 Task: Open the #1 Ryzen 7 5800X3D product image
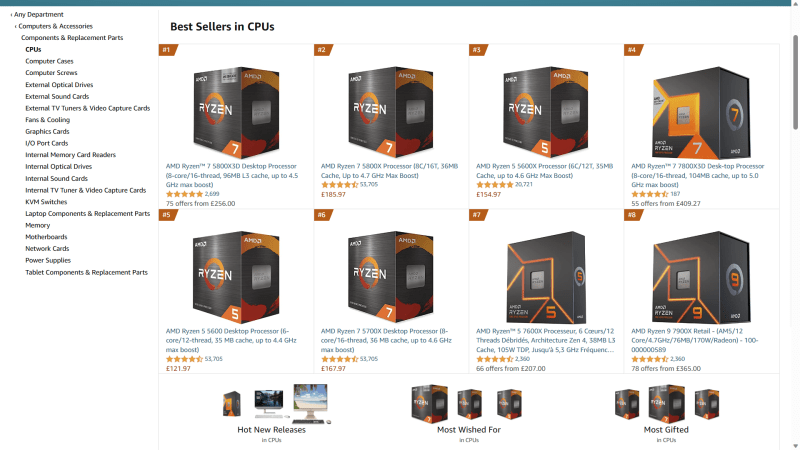[236, 112]
